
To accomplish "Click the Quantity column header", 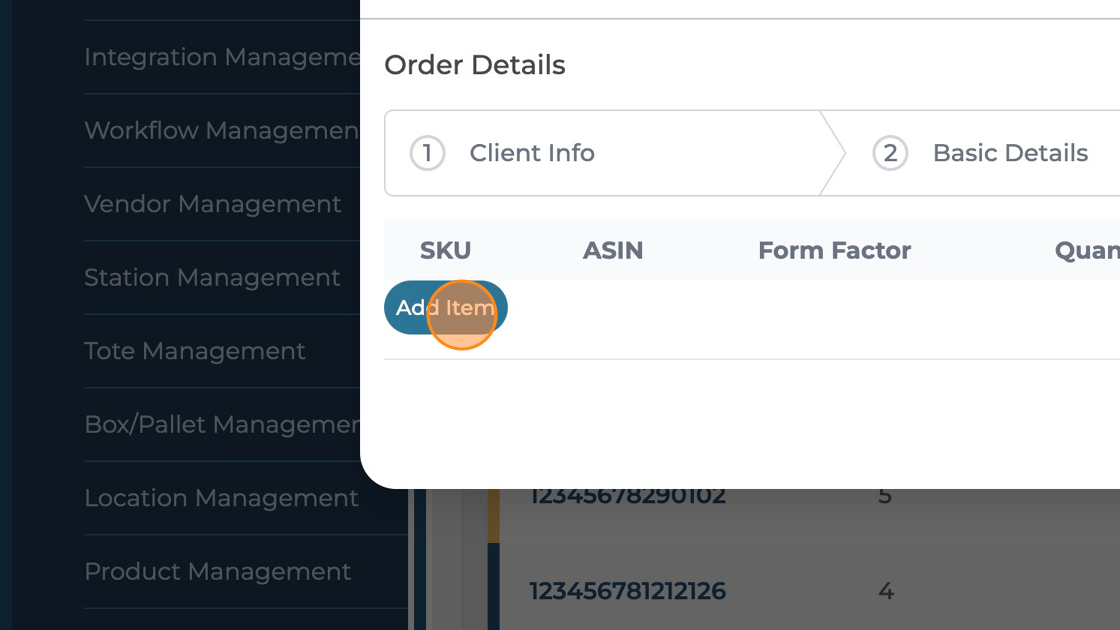I will tap(1087, 250).
